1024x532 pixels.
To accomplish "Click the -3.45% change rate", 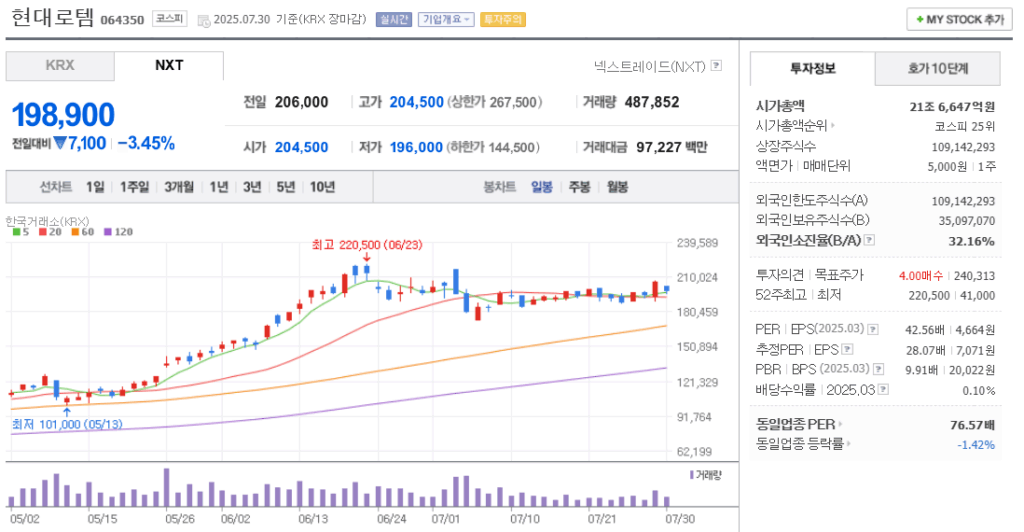I will 146,144.
